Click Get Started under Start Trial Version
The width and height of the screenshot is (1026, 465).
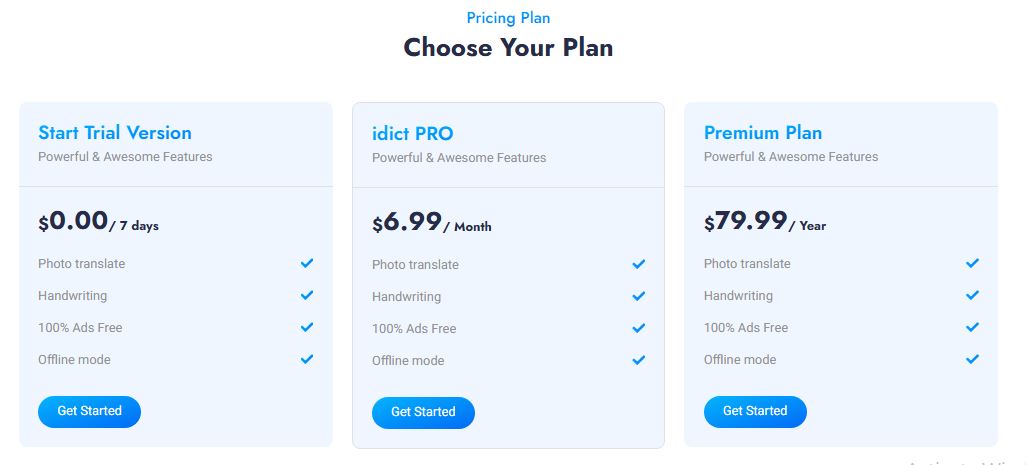click(89, 411)
